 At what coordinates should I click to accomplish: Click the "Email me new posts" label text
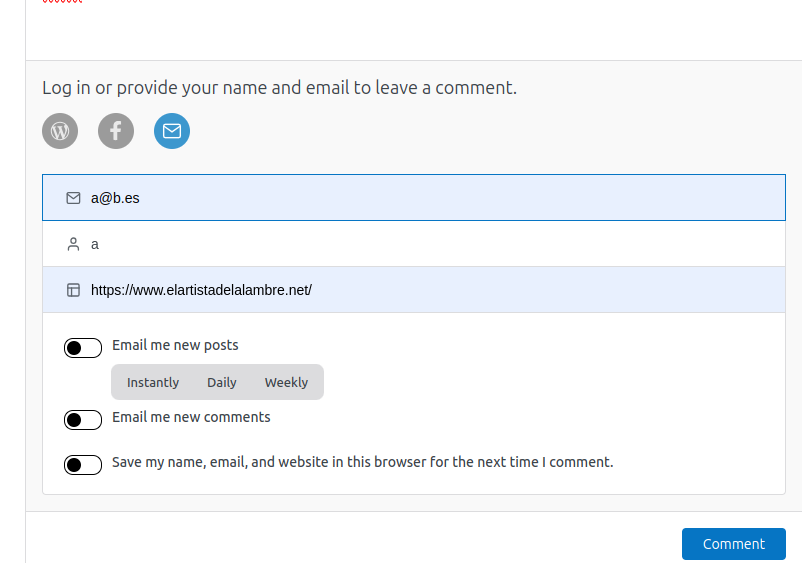point(175,345)
